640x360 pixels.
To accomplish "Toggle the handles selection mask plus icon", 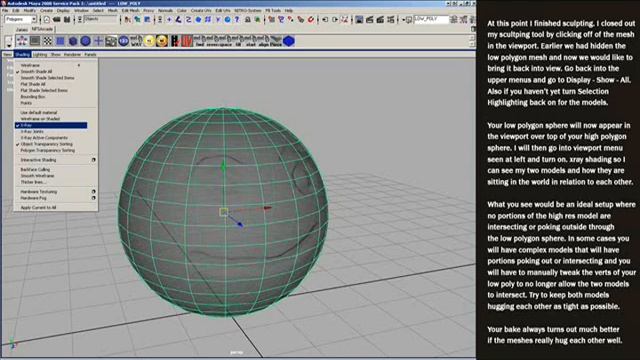I will 169,19.
